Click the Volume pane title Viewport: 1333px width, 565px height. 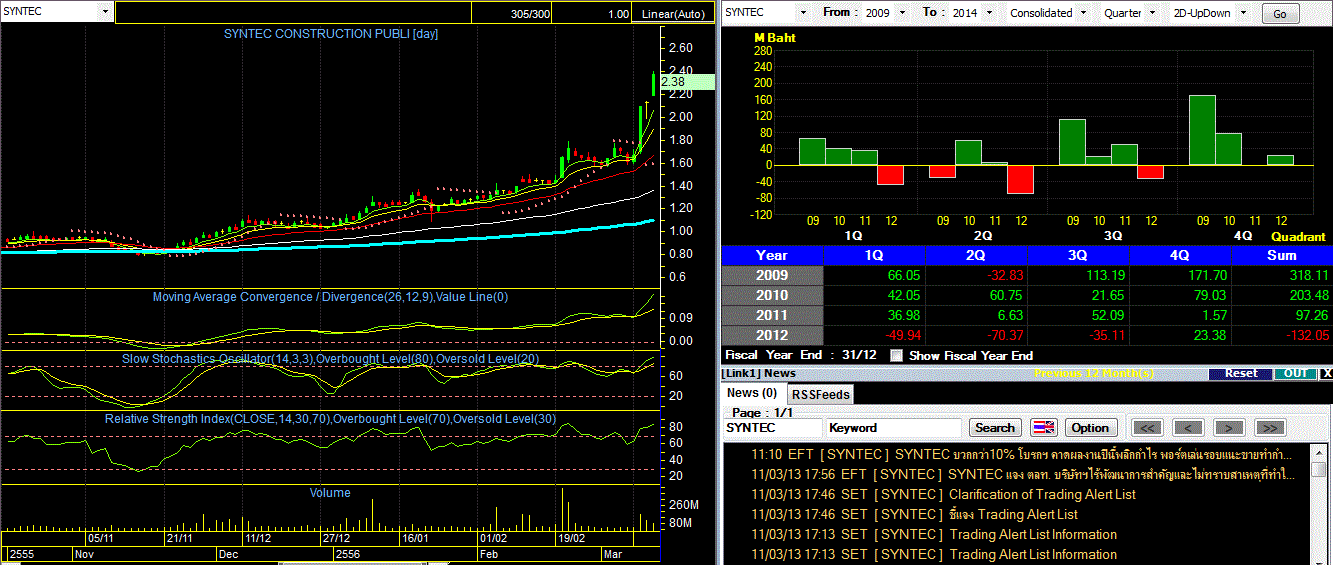pos(330,493)
